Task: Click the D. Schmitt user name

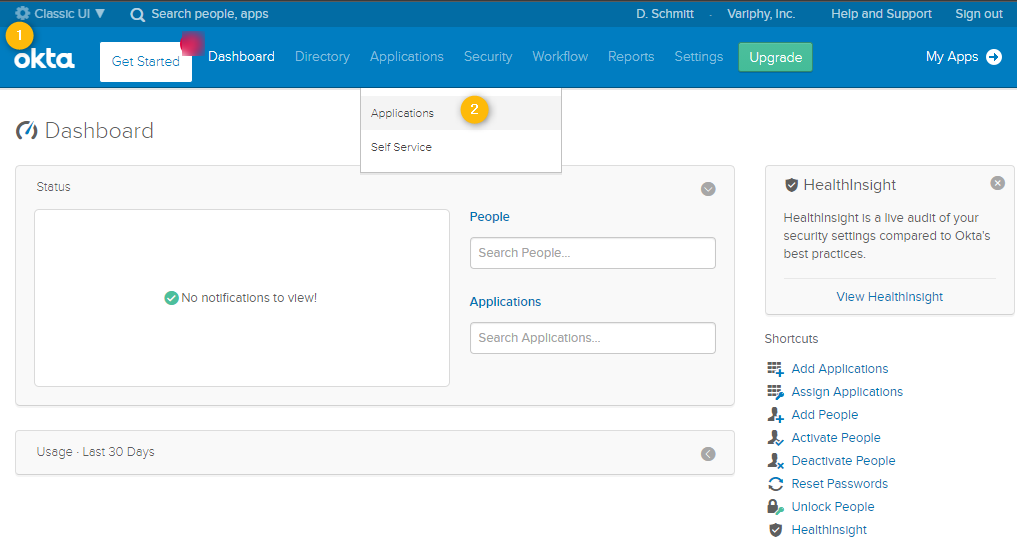Action: click(665, 14)
